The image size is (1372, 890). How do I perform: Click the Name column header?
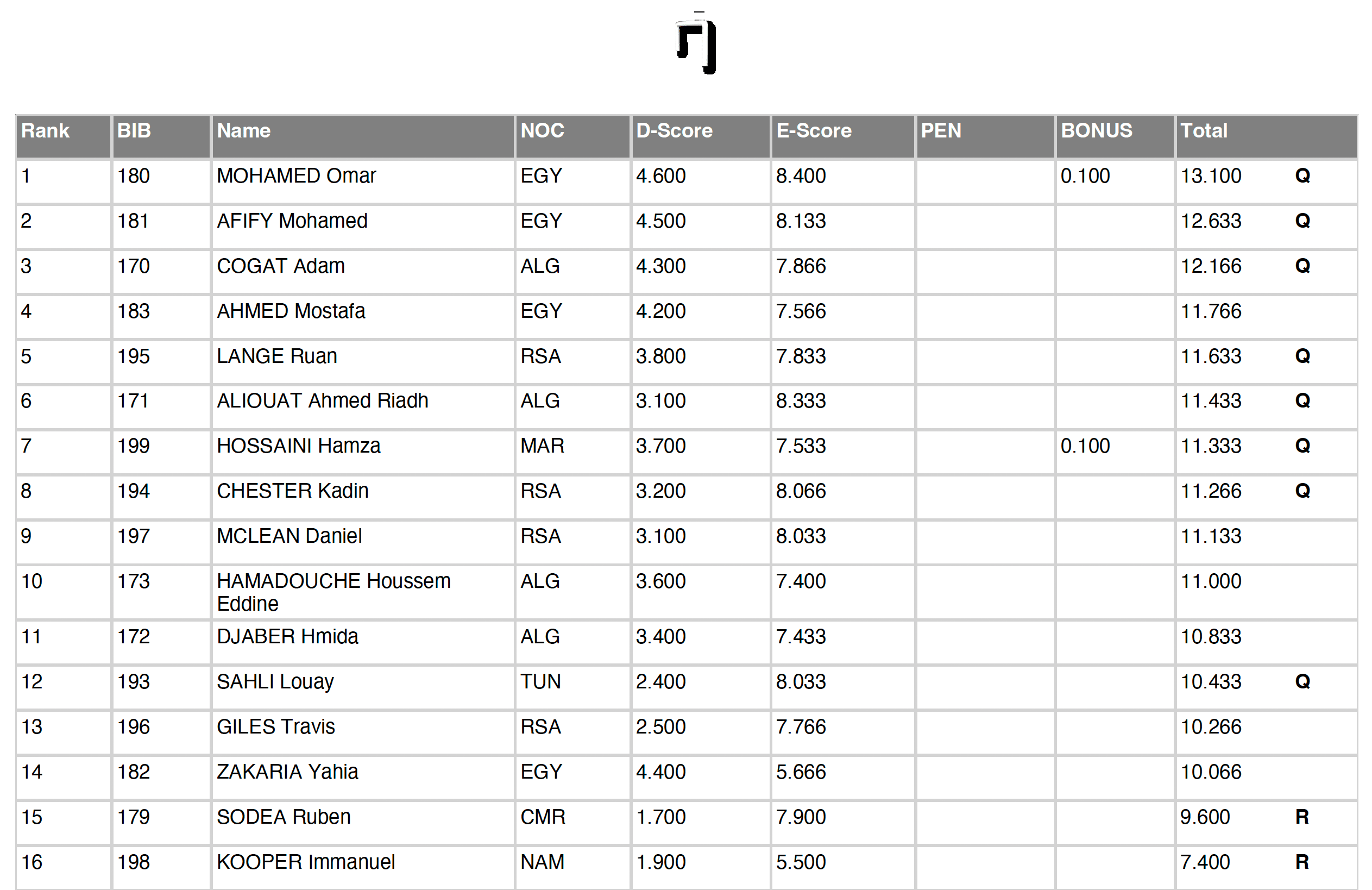click(243, 131)
